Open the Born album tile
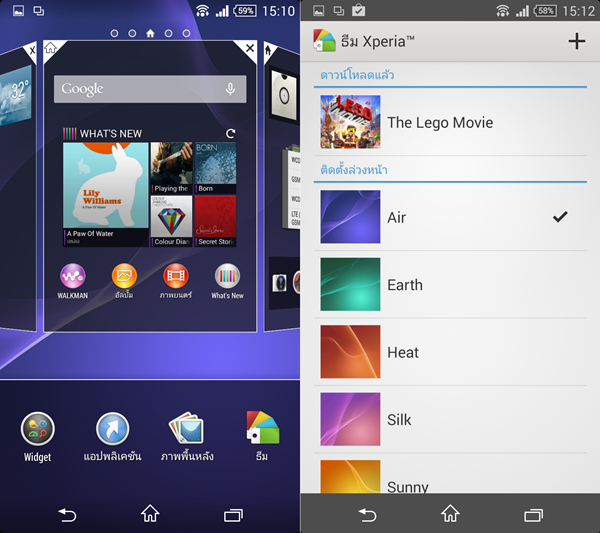The image size is (600, 533). [215, 168]
